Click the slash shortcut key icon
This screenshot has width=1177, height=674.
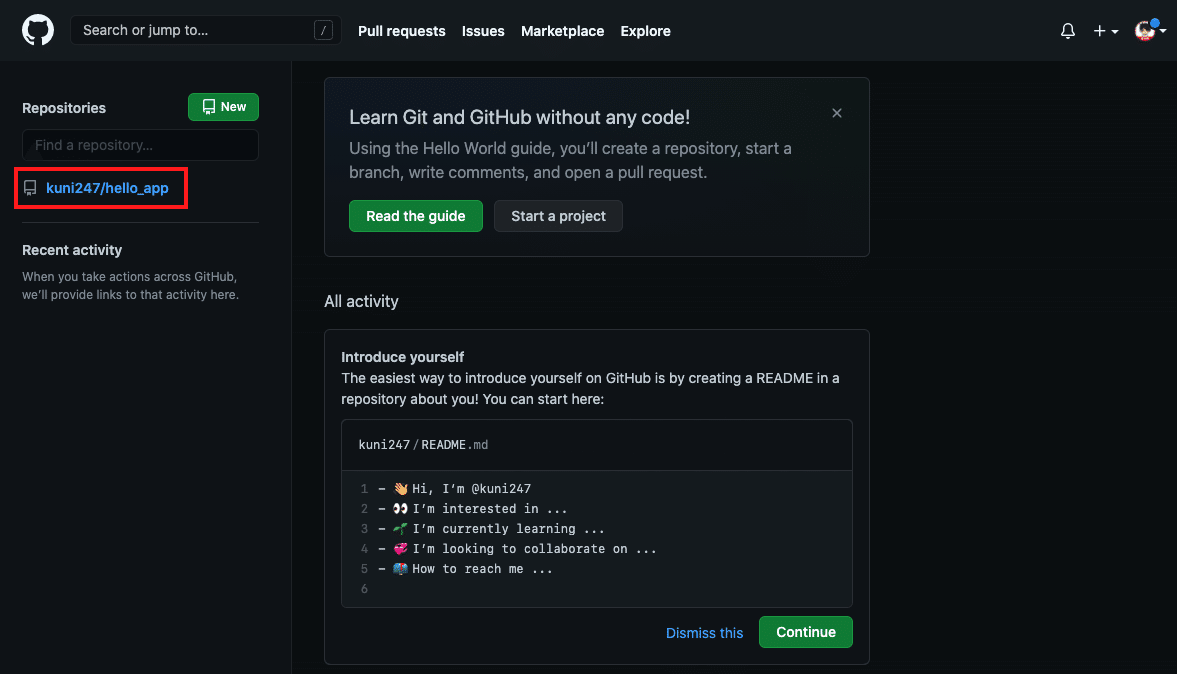click(x=323, y=30)
